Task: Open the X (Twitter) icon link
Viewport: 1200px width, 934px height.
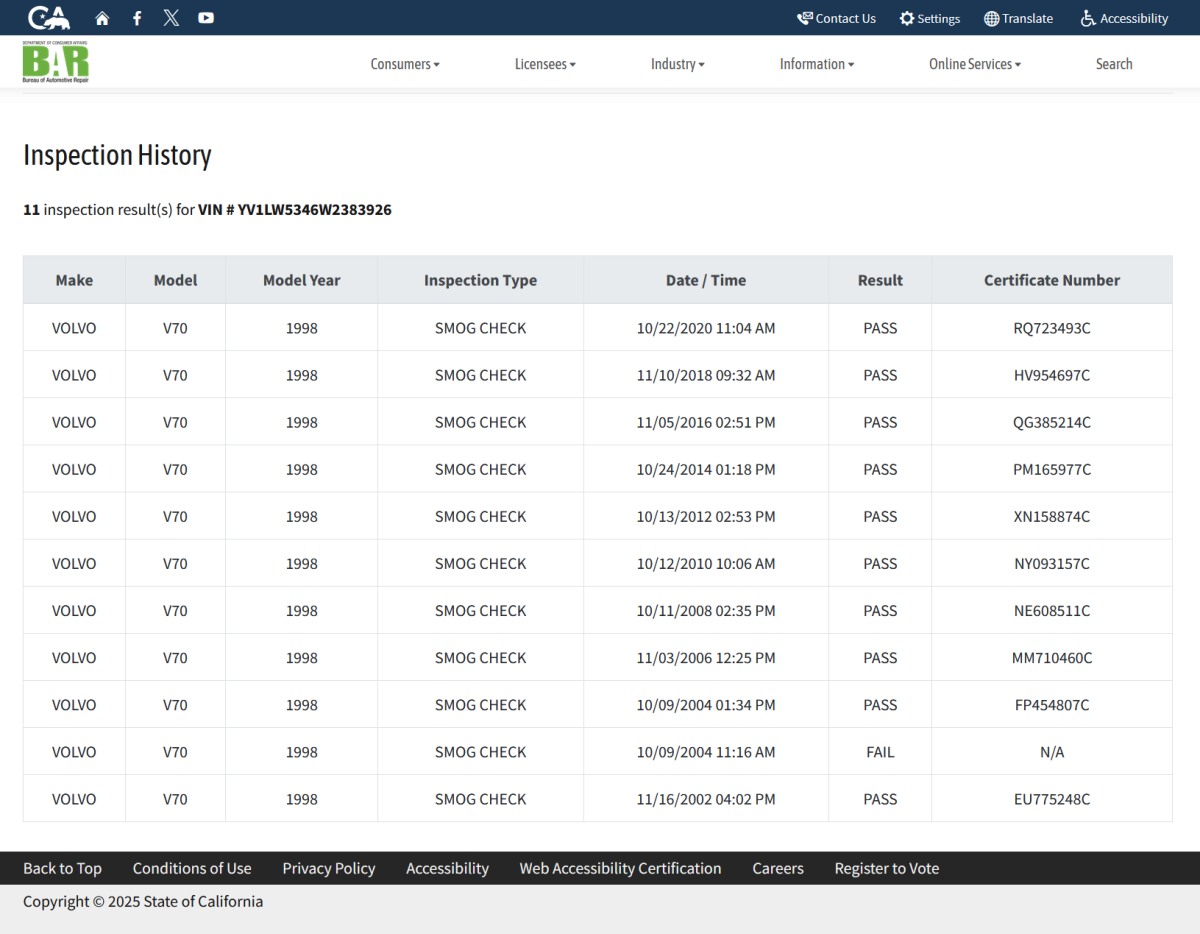Action: coord(171,18)
